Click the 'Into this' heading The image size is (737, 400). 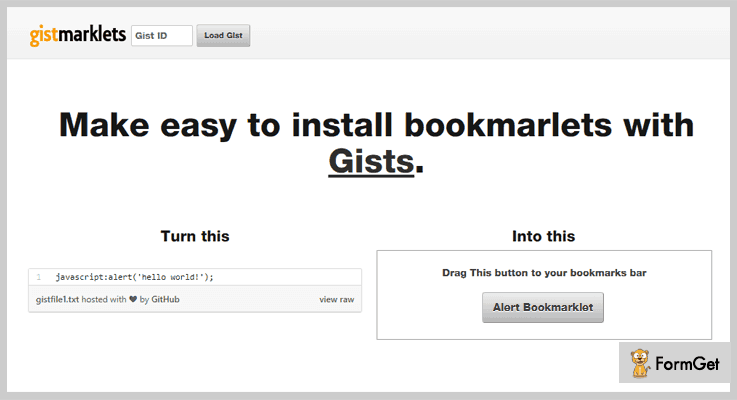[544, 236]
